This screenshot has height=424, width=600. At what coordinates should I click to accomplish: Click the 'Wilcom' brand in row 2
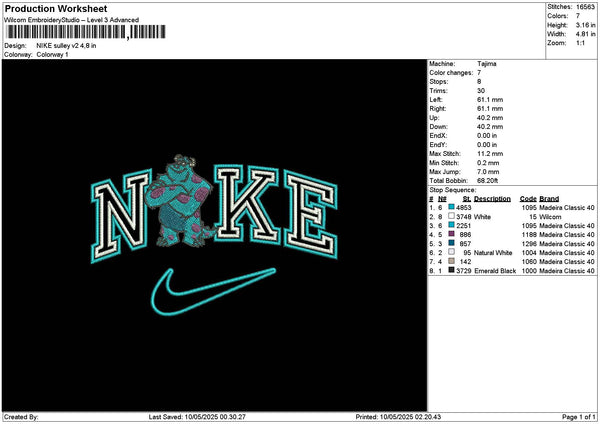550,217
